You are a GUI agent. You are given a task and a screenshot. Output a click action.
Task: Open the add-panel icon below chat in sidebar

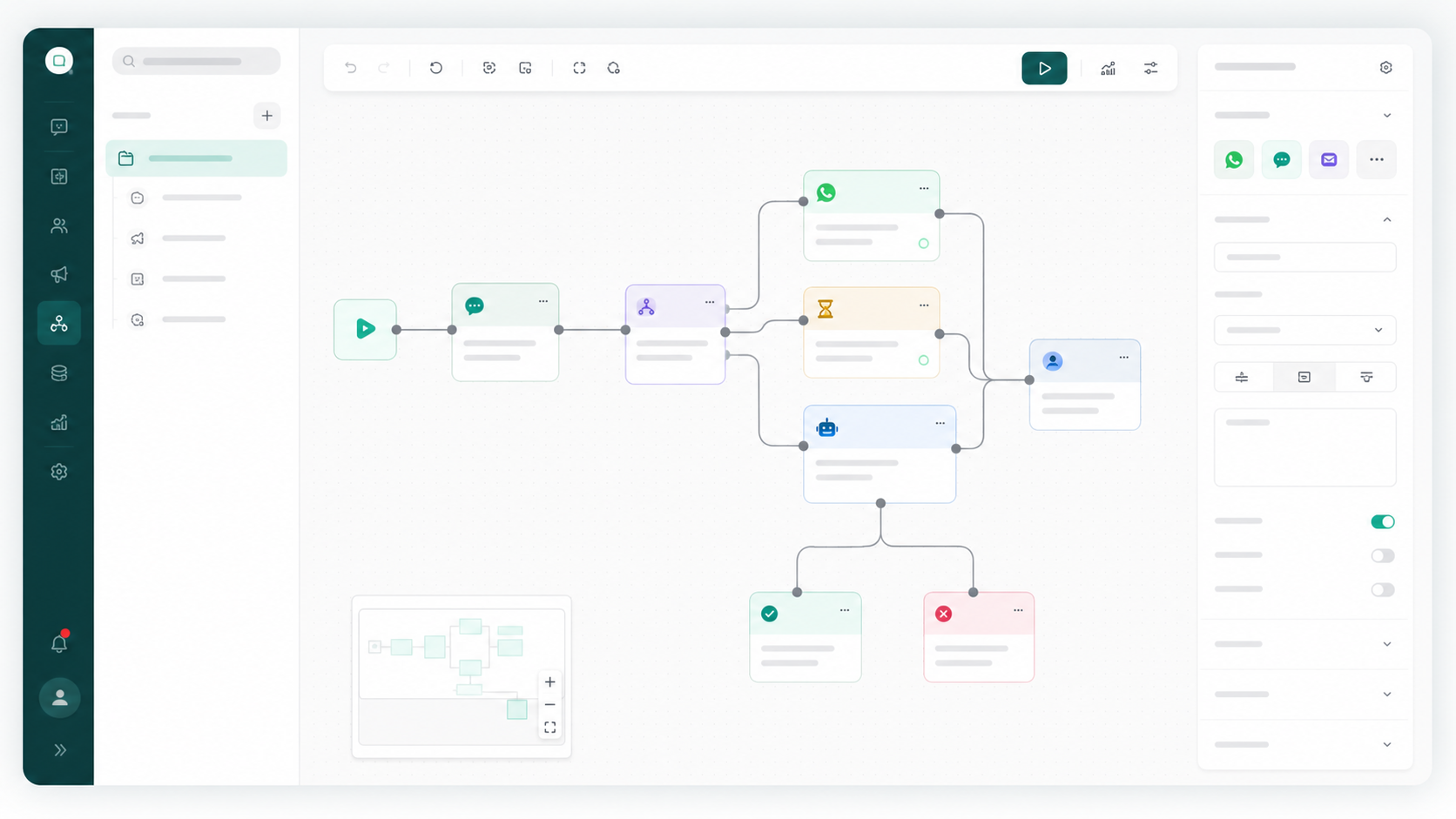(59, 177)
